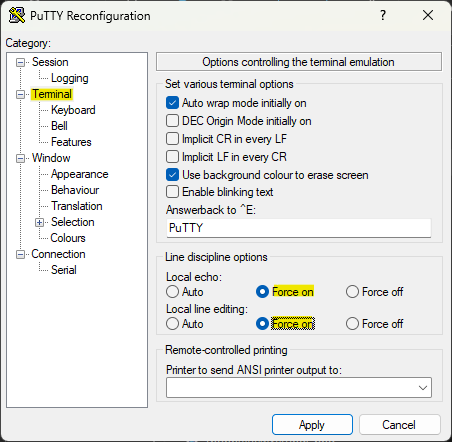Click the Apply button

312,425
